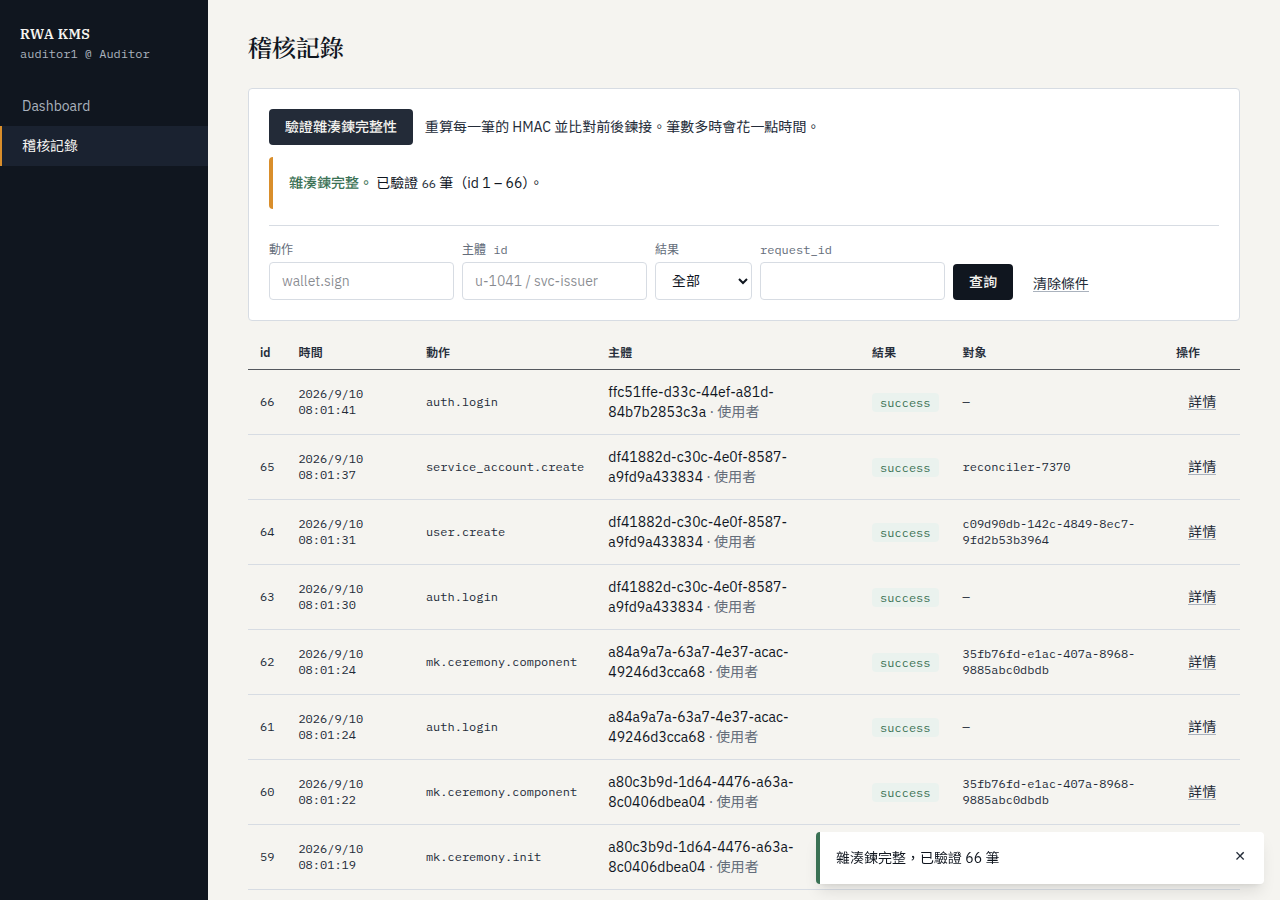Click user.create action cell
This screenshot has width=1280, height=900.
point(465,532)
